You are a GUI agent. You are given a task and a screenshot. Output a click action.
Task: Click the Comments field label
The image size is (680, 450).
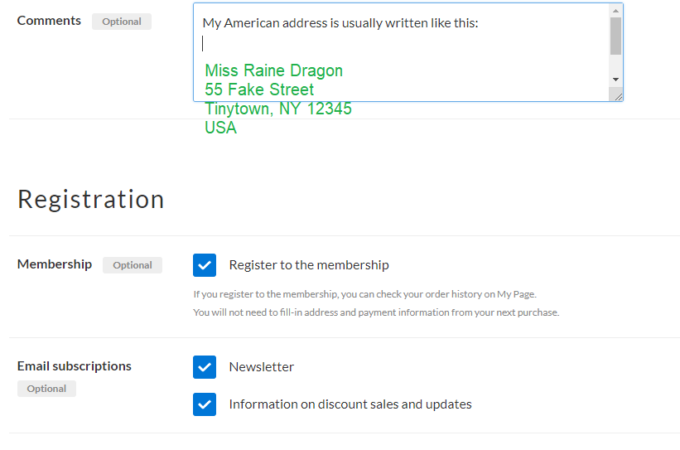(x=49, y=20)
